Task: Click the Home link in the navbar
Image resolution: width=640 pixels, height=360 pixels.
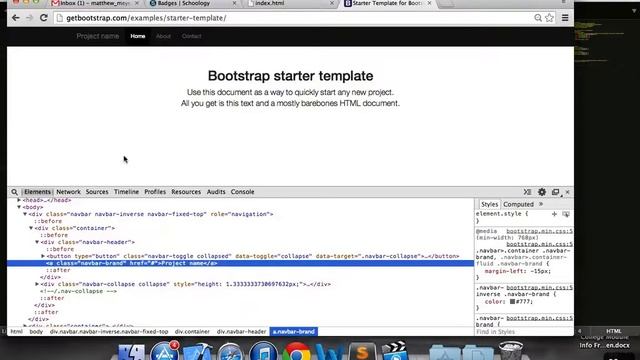Action: [138, 36]
